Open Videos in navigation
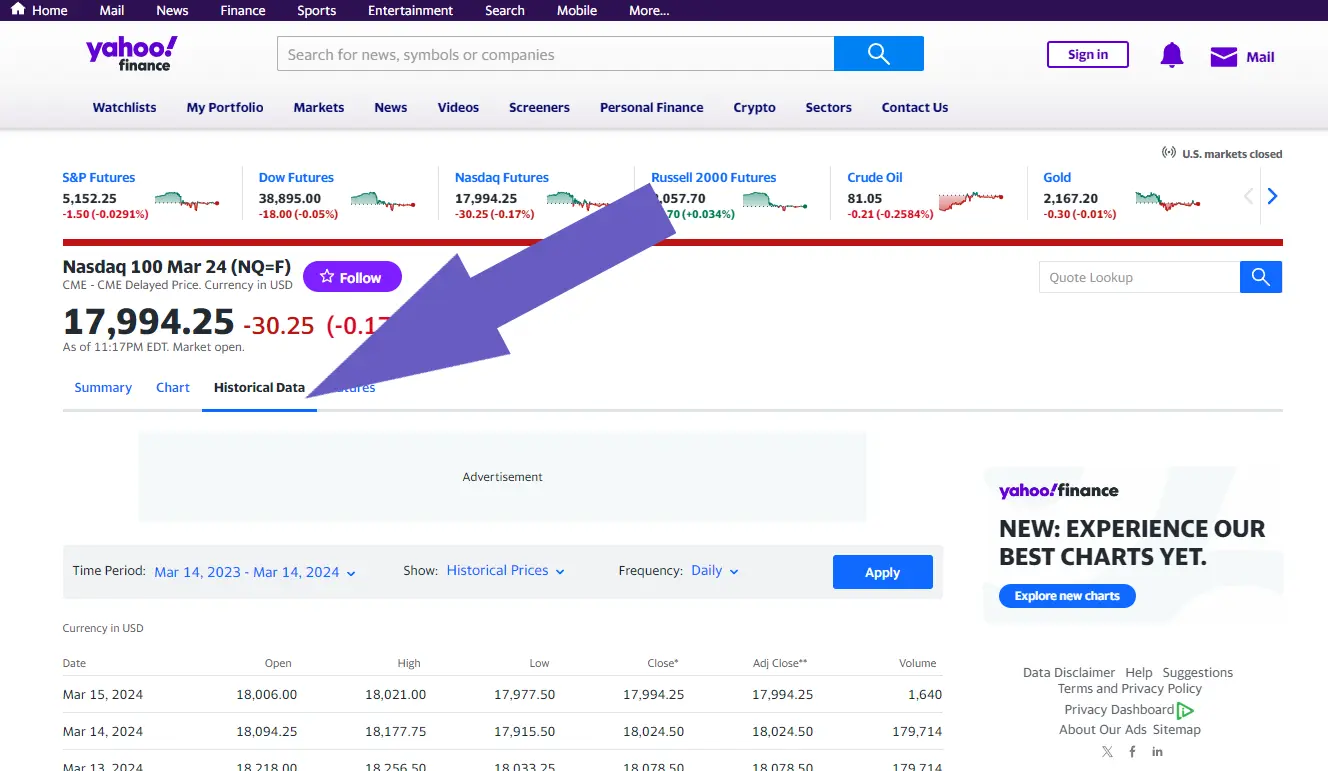The image size is (1328, 771). [x=458, y=107]
